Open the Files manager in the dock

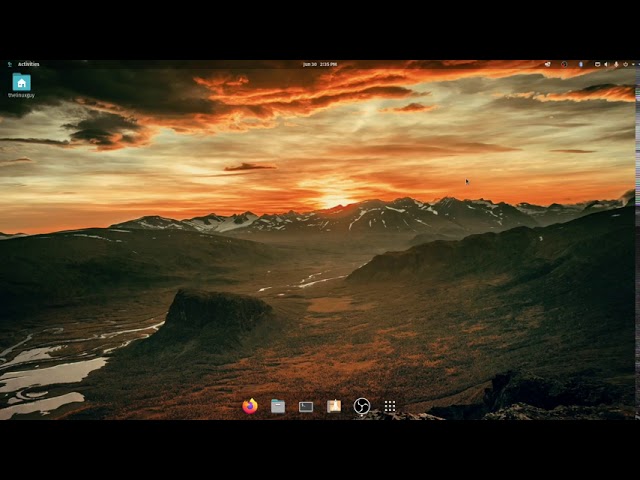278,406
